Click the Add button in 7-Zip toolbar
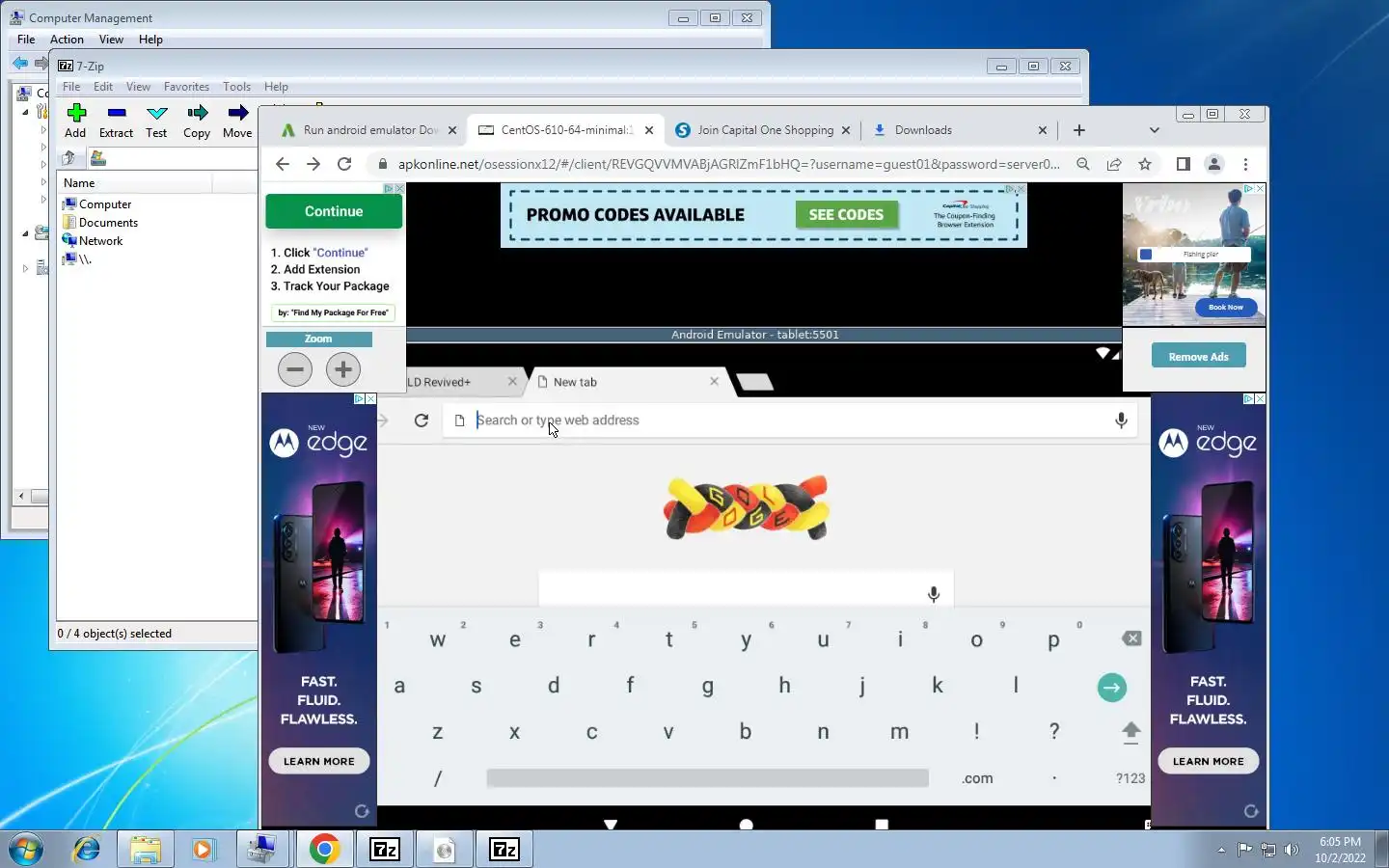This screenshot has width=1389, height=868. 75,122
